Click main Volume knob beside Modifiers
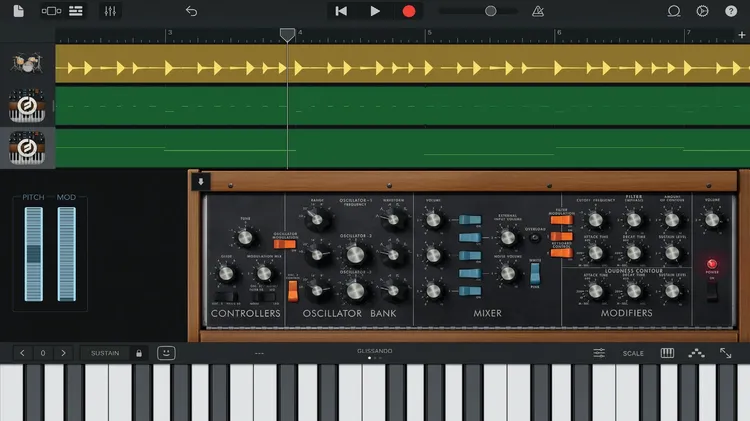The image size is (750, 421). [x=712, y=220]
